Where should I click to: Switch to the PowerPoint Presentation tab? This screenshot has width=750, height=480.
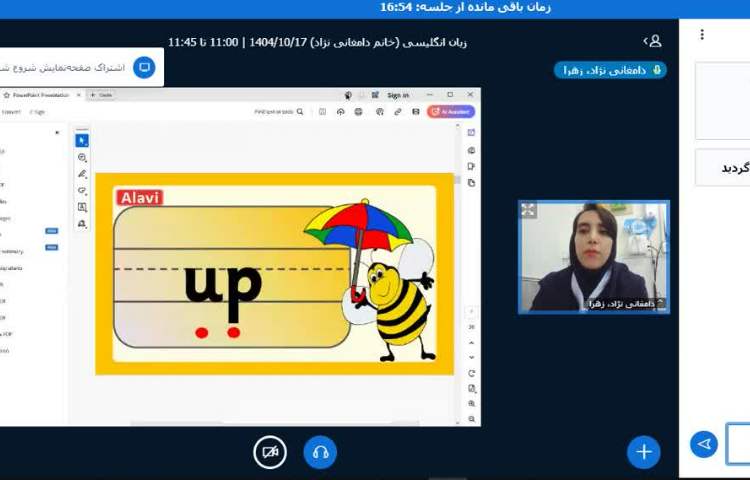coord(41,95)
